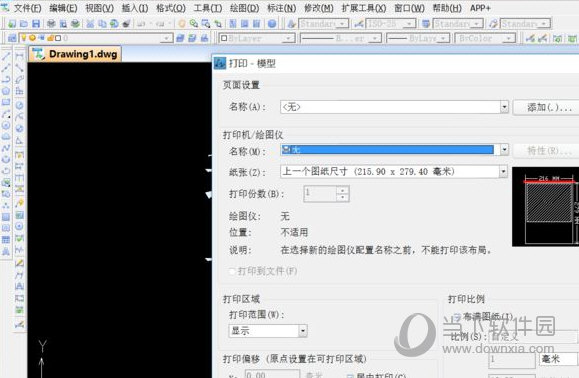Click the X offset input field
The height and width of the screenshot is (378, 579).
click(272, 375)
